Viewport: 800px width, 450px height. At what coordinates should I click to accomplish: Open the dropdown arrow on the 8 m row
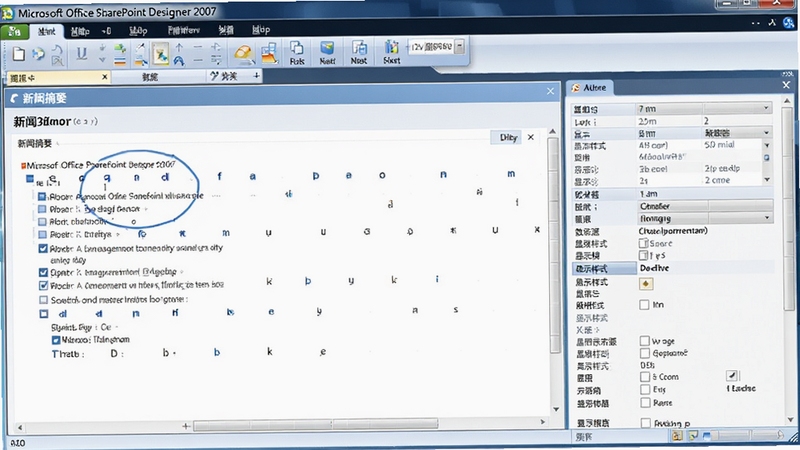click(766, 133)
